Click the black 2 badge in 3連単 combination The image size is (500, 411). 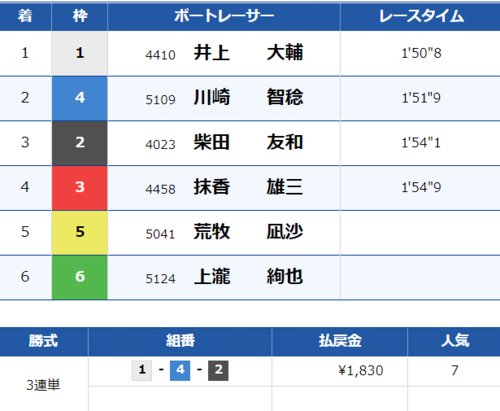218,370
